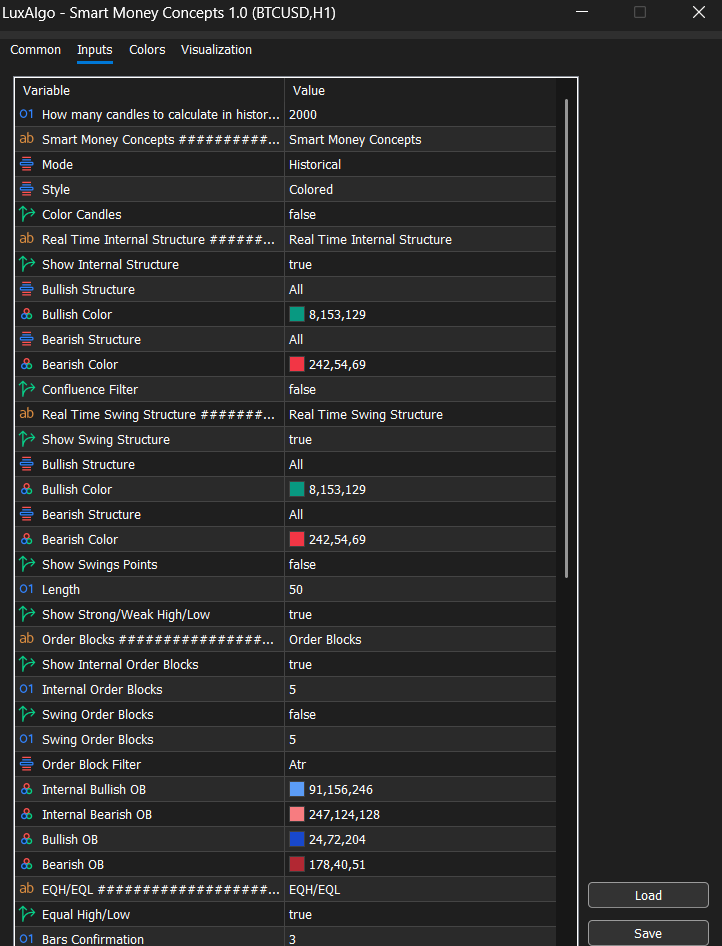Toggle Color Candles false value
Viewport: 722px width, 946px height.
[x=420, y=214]
